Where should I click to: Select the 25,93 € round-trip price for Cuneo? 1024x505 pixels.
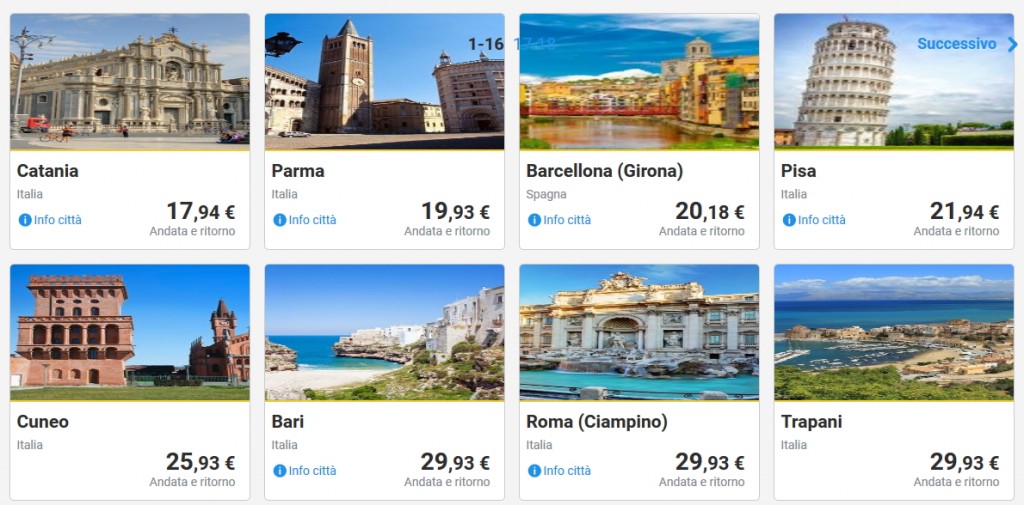tap(200, 463)
